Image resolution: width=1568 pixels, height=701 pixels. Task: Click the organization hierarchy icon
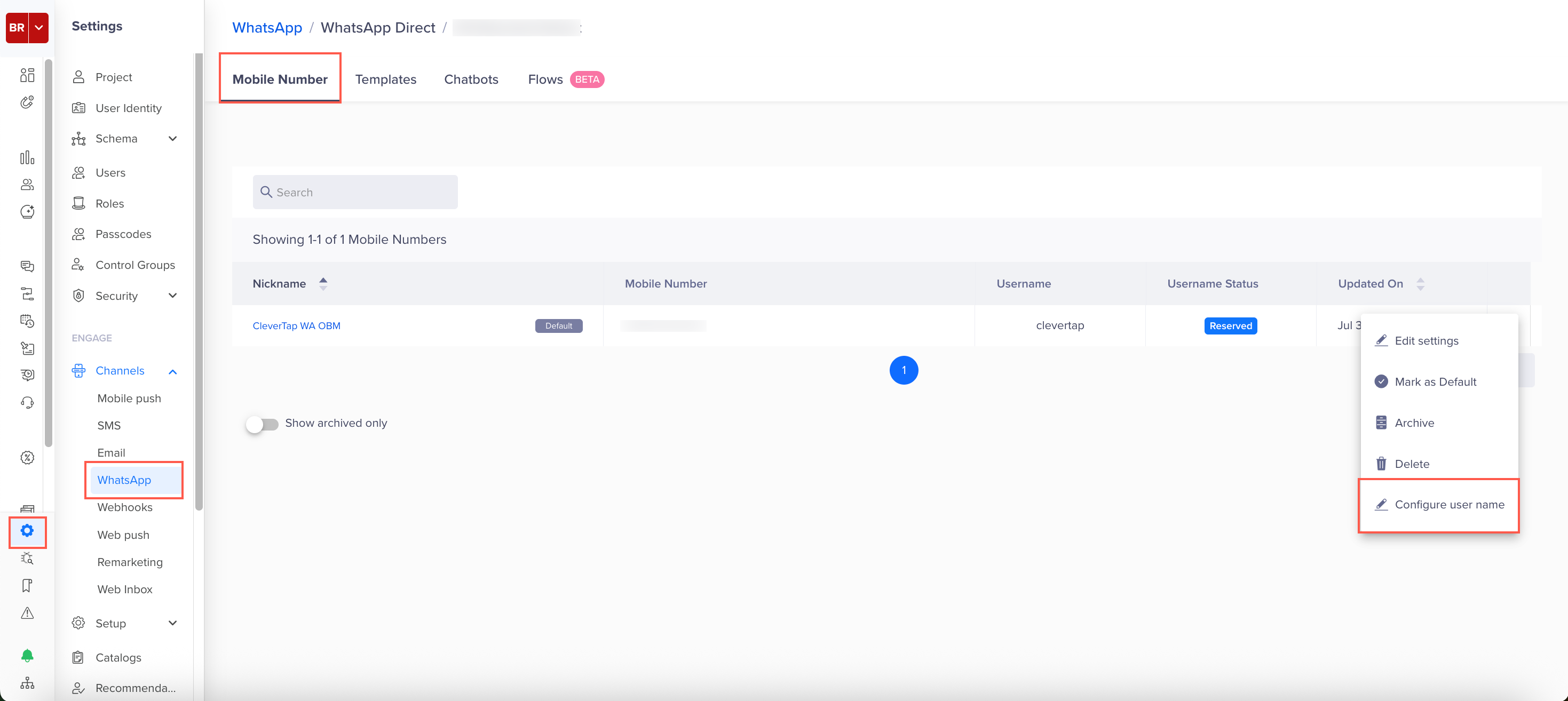27,683
